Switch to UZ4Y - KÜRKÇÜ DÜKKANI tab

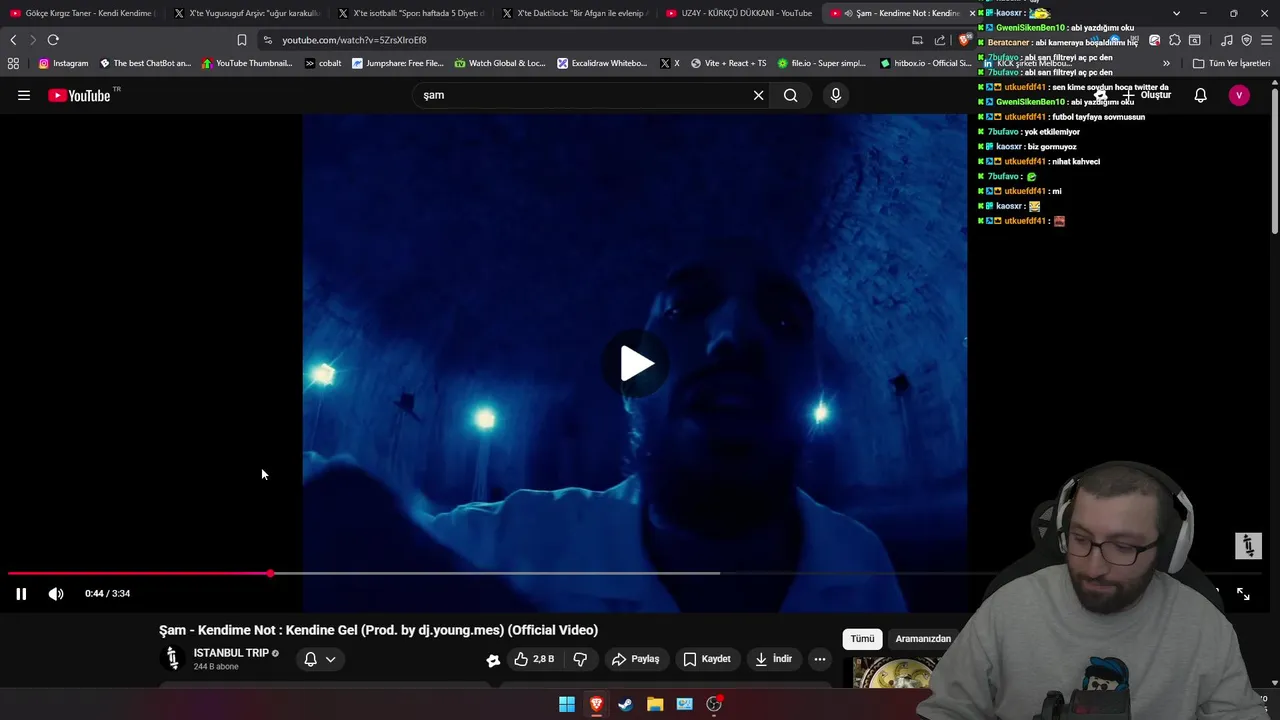pos(738,13)
